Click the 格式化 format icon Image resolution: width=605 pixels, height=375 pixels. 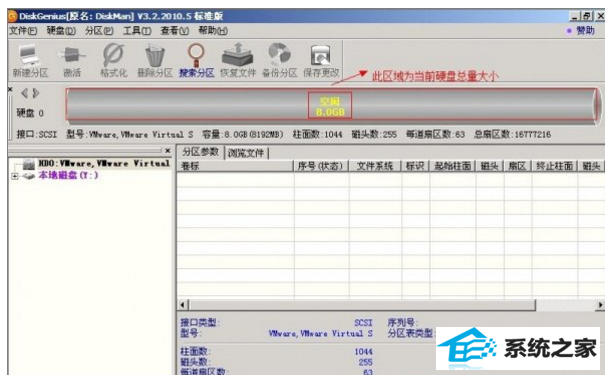point(113,61)
